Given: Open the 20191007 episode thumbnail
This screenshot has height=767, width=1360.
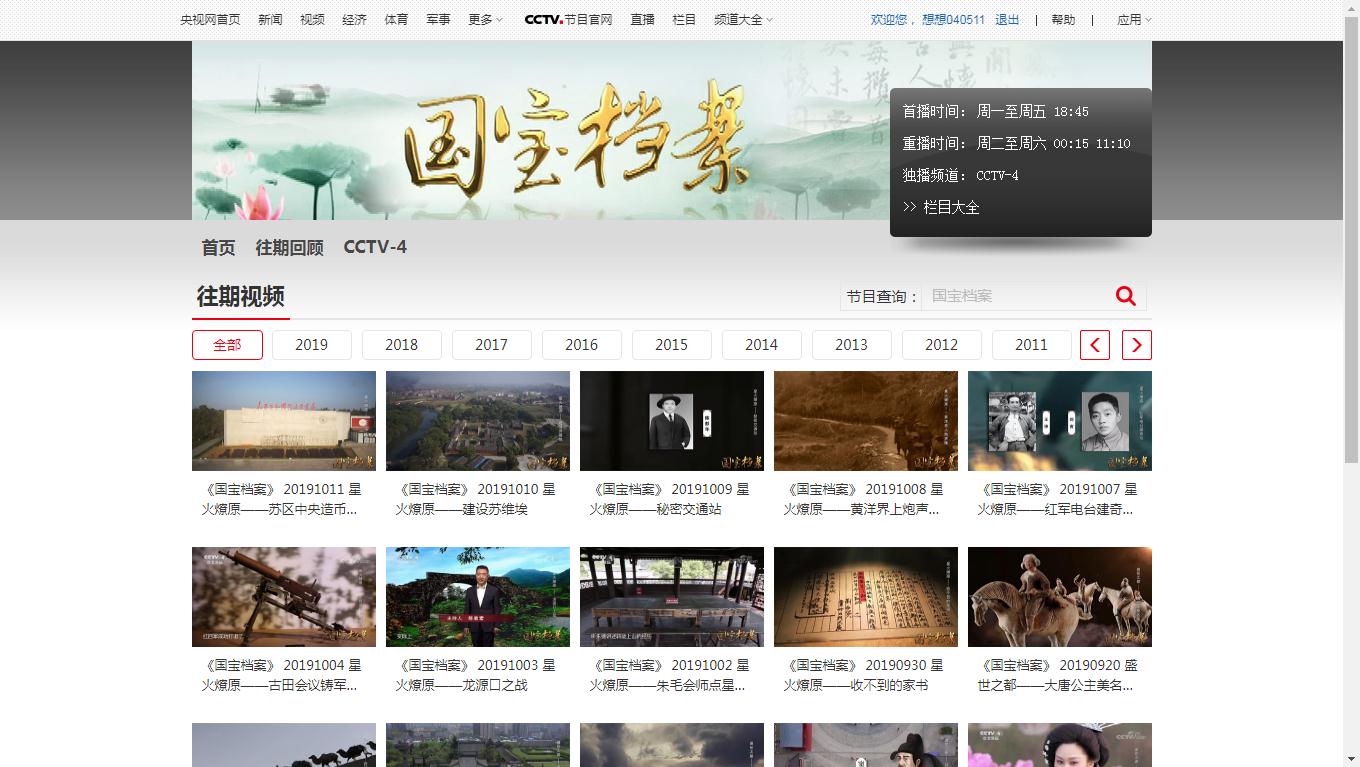Looking at the screenshot, I should tap(1060, 421).
